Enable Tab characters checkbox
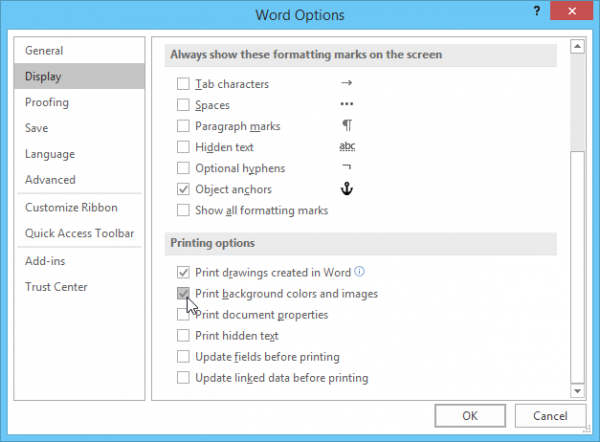Image resolution: width=600 pixels, height=442 pixels. point(183,84)
